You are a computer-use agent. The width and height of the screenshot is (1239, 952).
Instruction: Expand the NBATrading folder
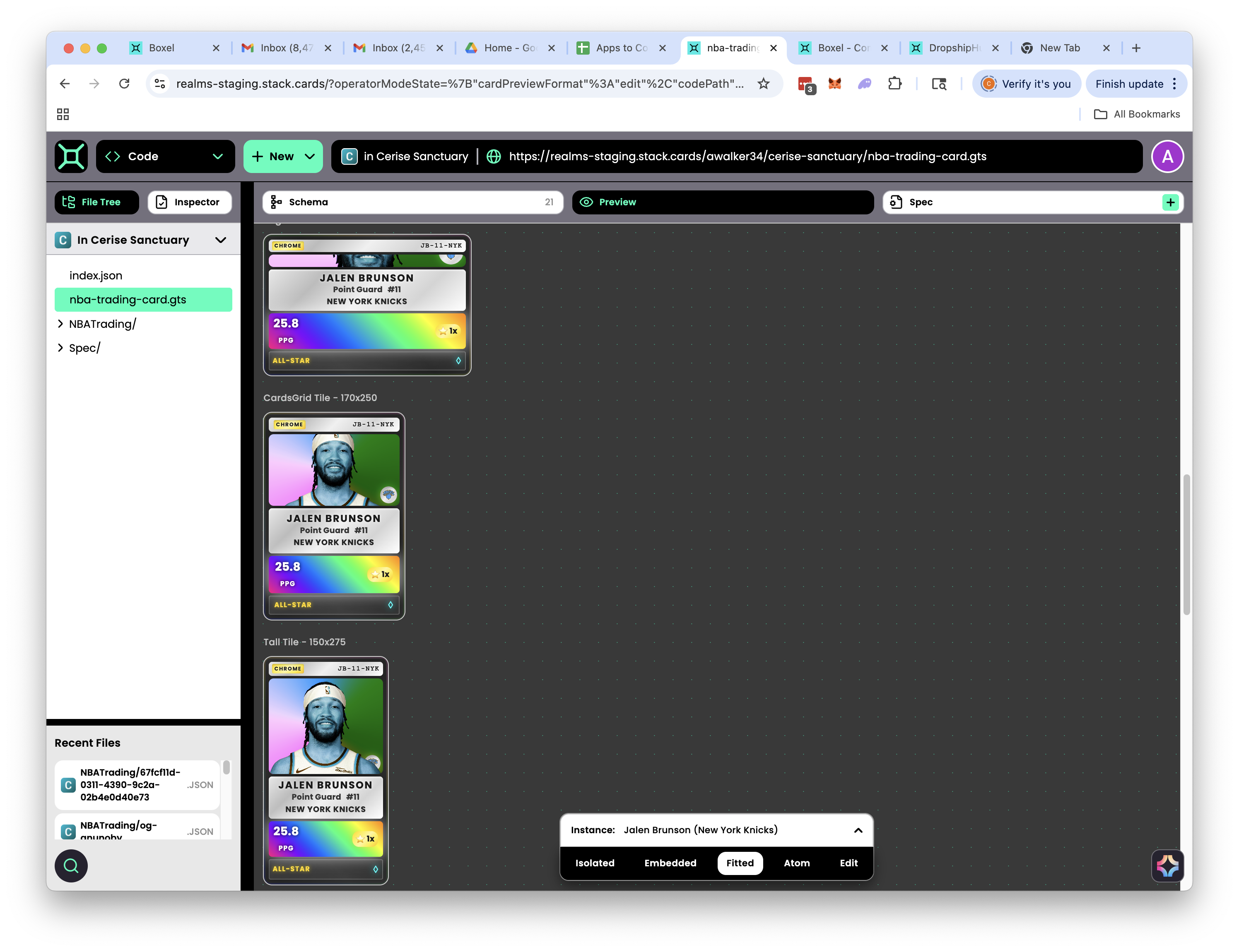pyautogui.click(x=60, y=324)
